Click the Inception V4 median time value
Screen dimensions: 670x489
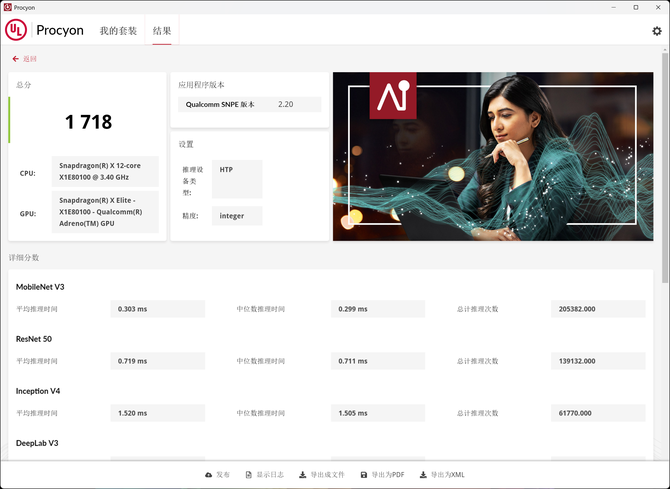tap(377, 413)
